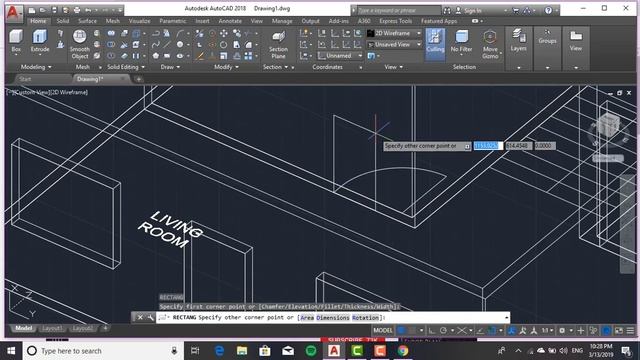640x360 pixels.
Task: Open the Layers panel button
Action: point(518,48)
